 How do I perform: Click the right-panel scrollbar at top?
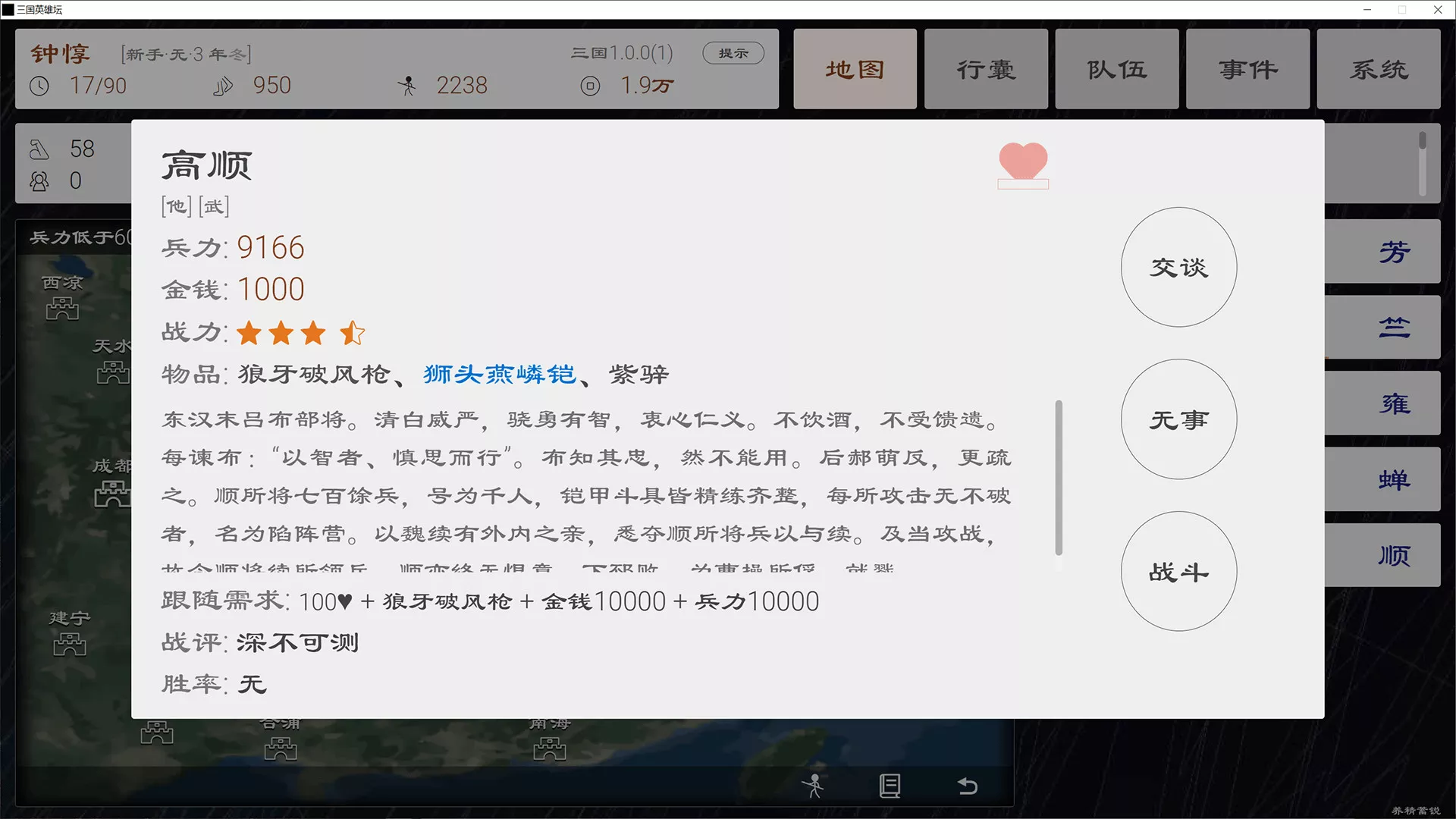[x=1423, y=140]
